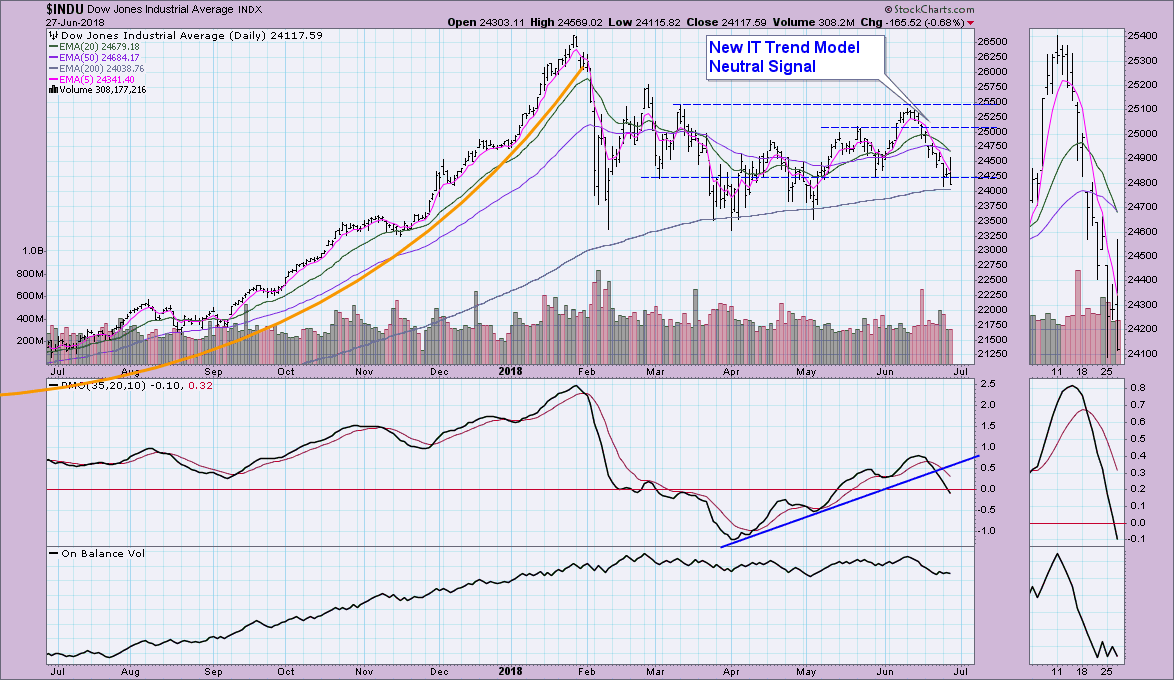The height and width of the screenshot is (680, 1174).
Task: Click the date 27-Jun-2018
Action: (x=75, y=22)
